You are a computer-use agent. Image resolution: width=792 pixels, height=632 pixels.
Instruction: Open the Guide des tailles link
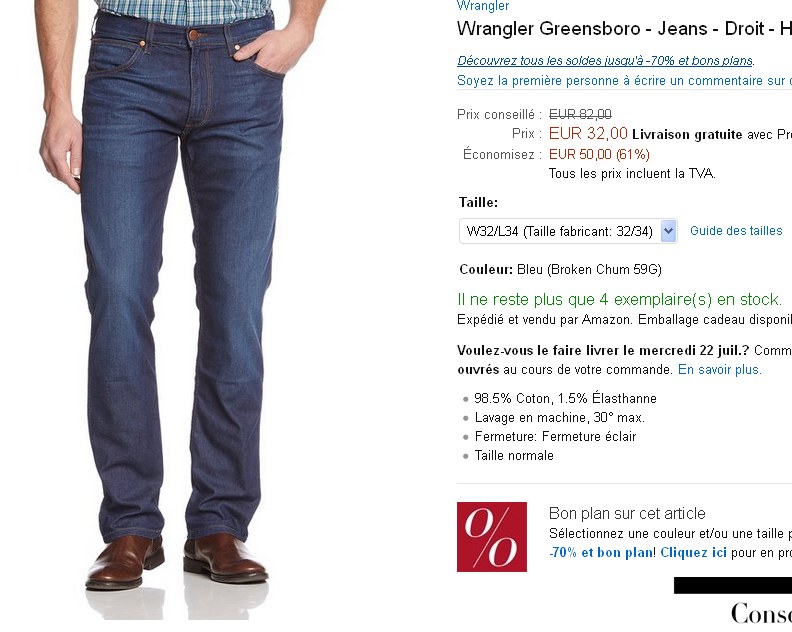(x=736, y=231)
